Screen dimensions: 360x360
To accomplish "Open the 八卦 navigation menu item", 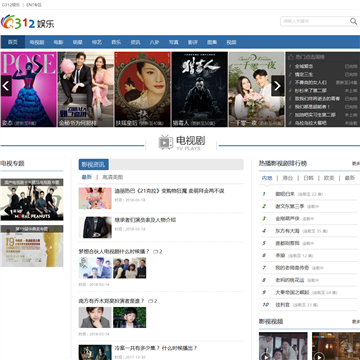I will point(154,42).
